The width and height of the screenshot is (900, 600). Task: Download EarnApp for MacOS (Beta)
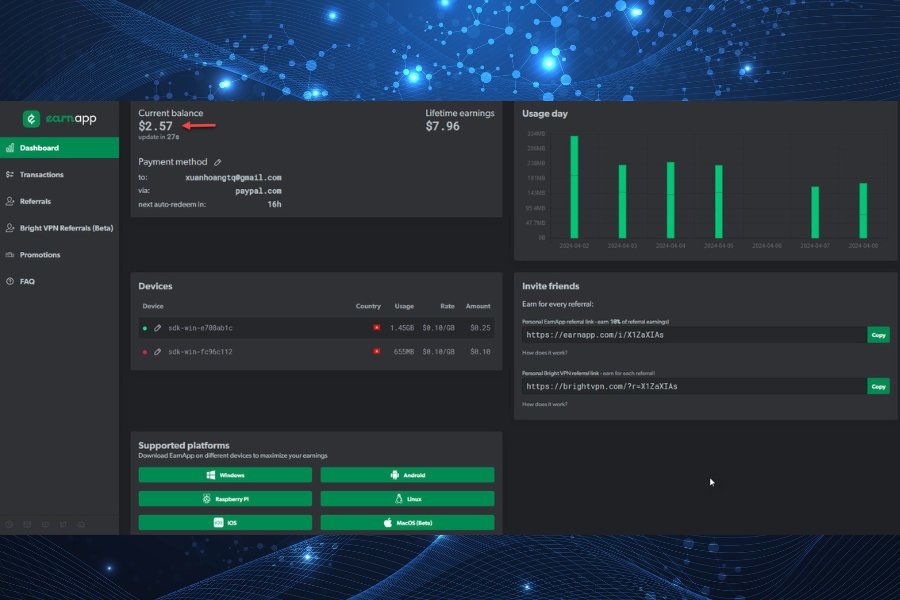pyautogui.click(x=407, y=522)
